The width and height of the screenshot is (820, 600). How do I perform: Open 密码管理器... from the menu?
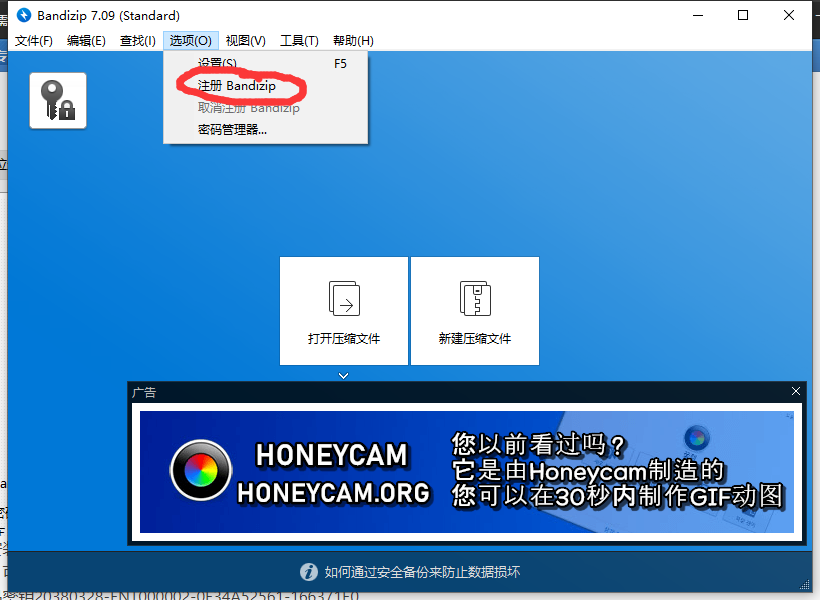coord(266,130)
